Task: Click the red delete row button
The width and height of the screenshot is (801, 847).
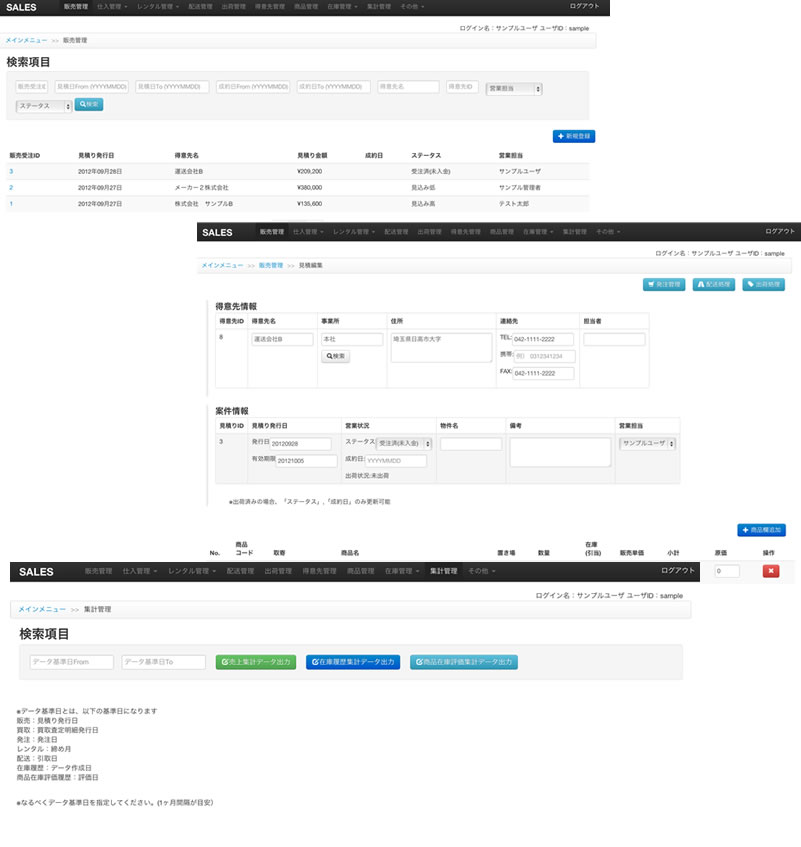Action: click(770, 571)
